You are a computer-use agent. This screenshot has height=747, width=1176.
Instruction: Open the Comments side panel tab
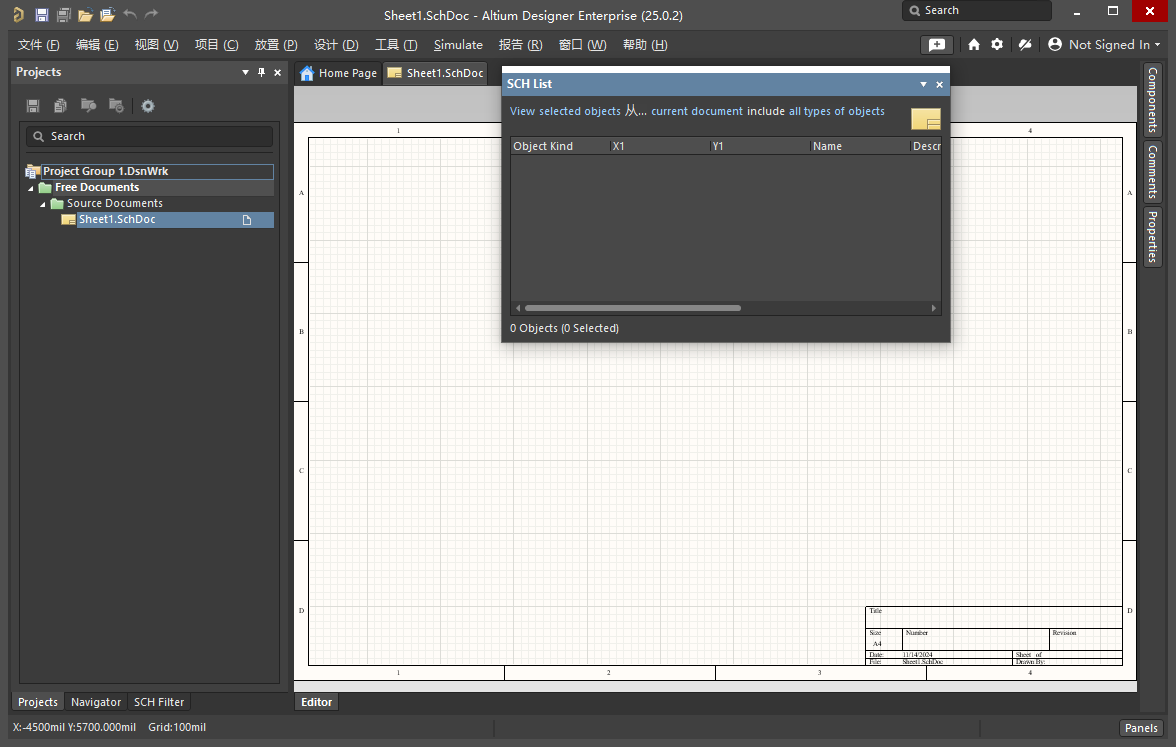(1152, 172)
